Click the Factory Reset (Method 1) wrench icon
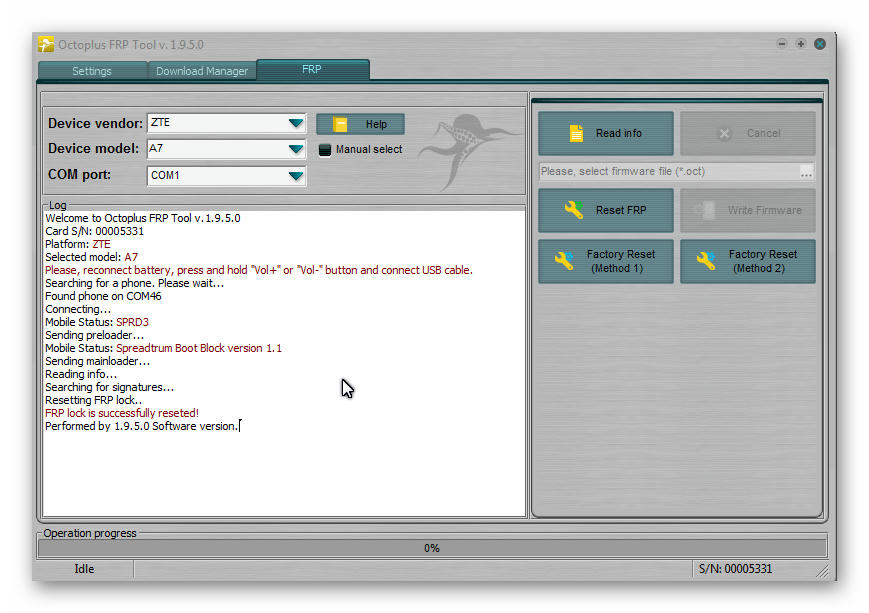Screen dimensions: 869x613 [x=564, y=261]
